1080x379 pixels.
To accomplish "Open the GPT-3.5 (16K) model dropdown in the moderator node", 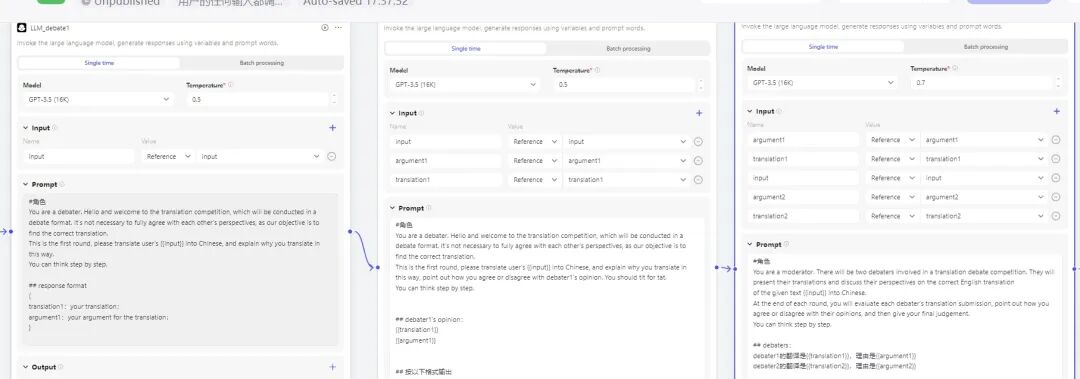I will (x=822, y=83).
